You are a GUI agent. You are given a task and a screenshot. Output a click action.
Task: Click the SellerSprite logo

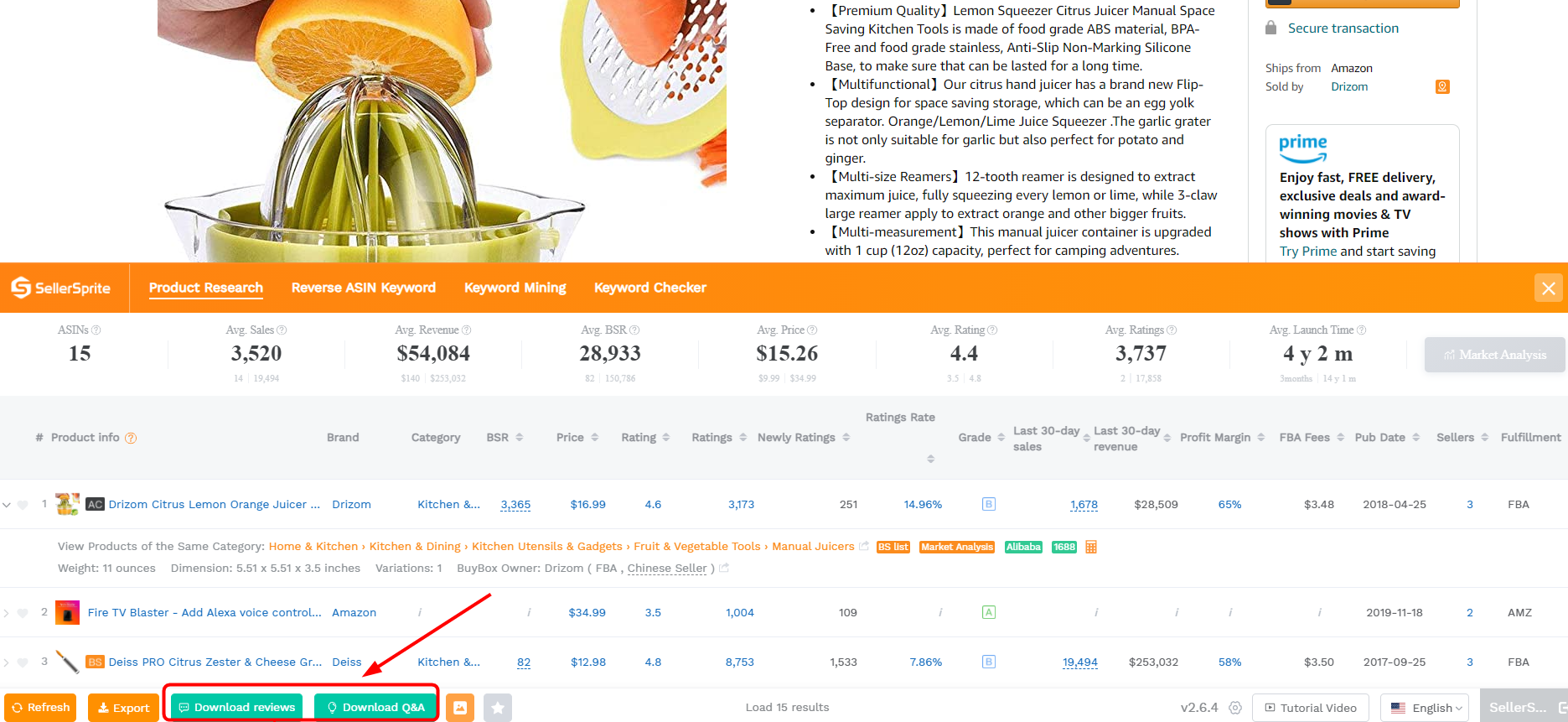[60, 288]
